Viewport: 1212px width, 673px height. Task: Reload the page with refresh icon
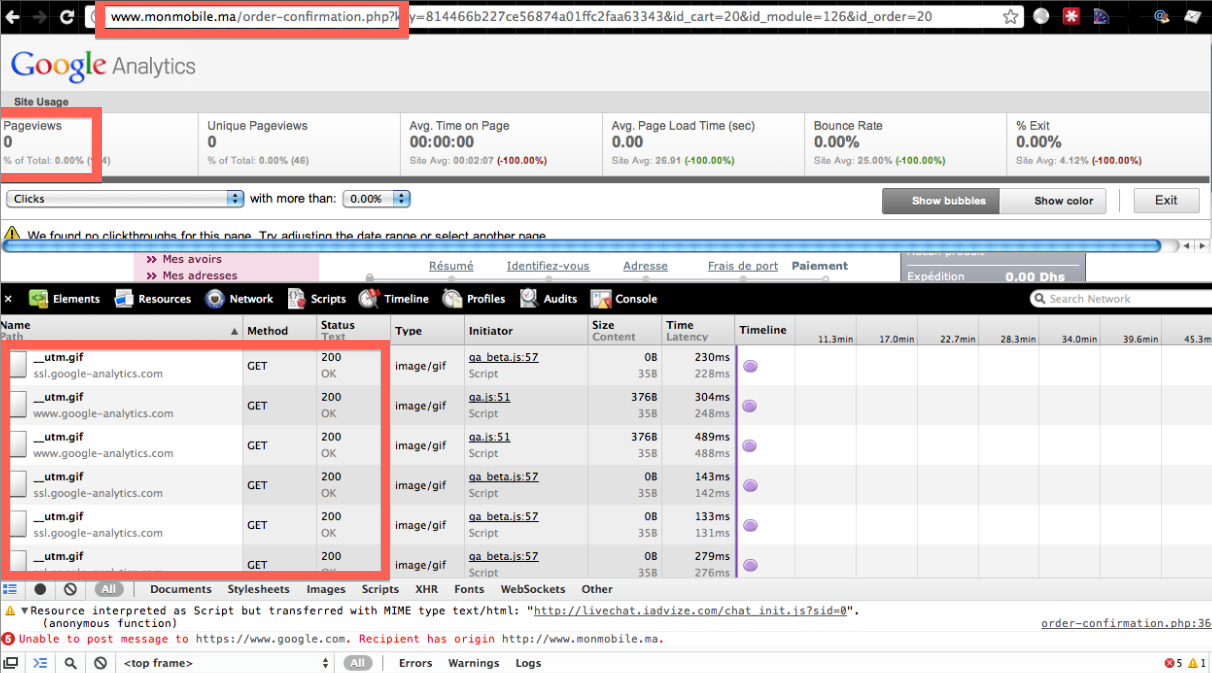(x=67, y=16)
